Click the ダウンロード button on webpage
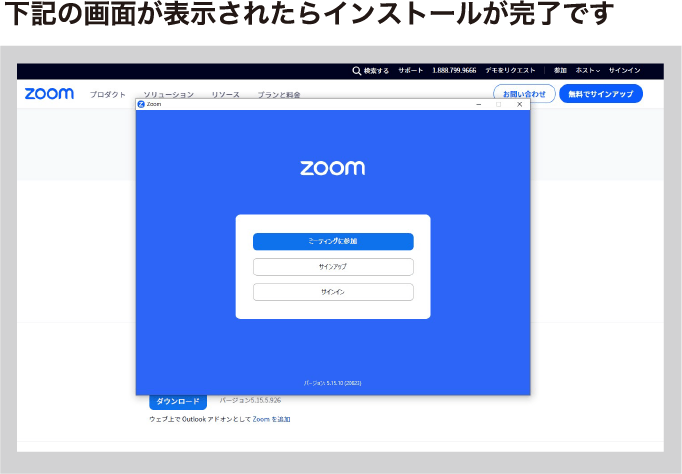The image size is (682, 474). point(178,401)
